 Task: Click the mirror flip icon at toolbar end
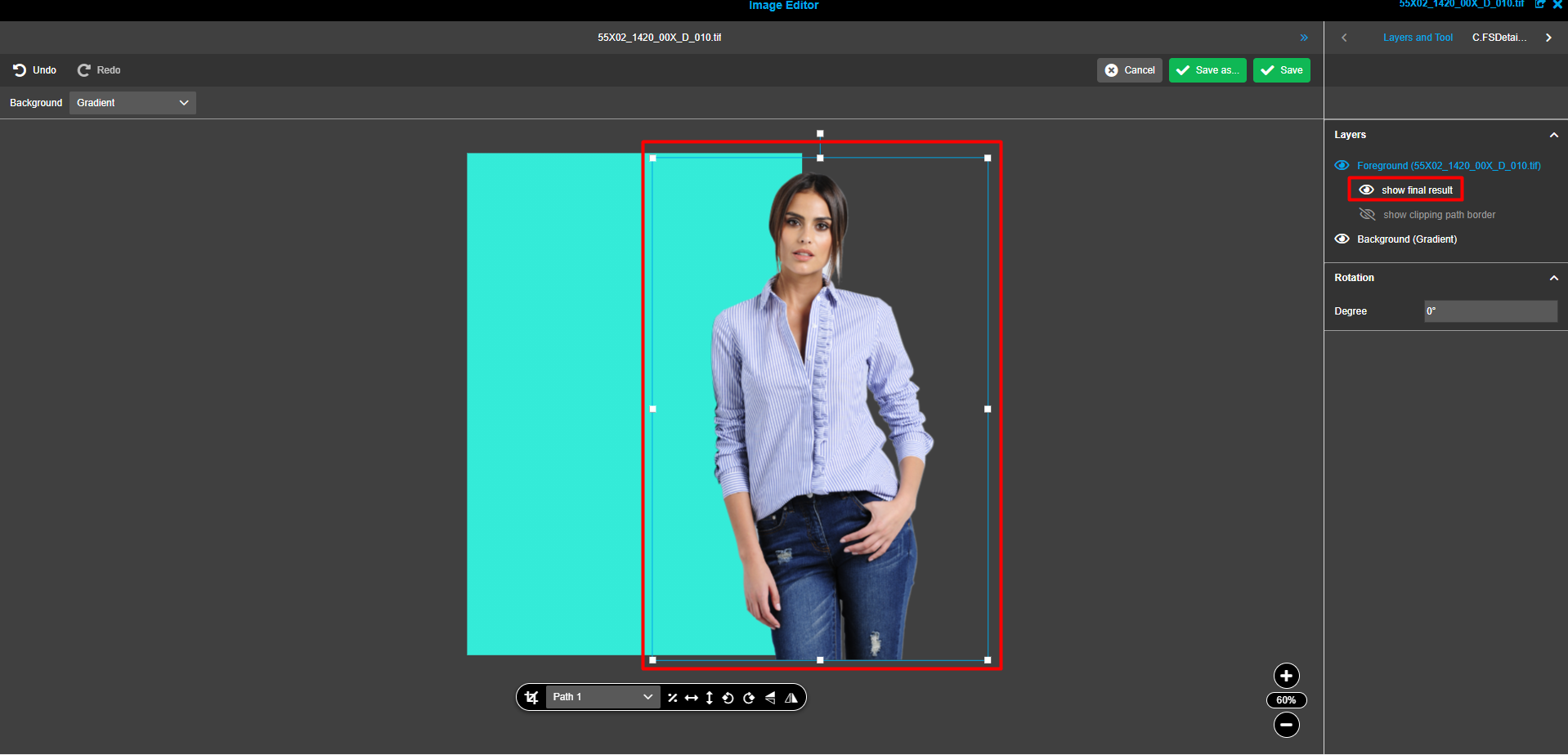[791, 698]
